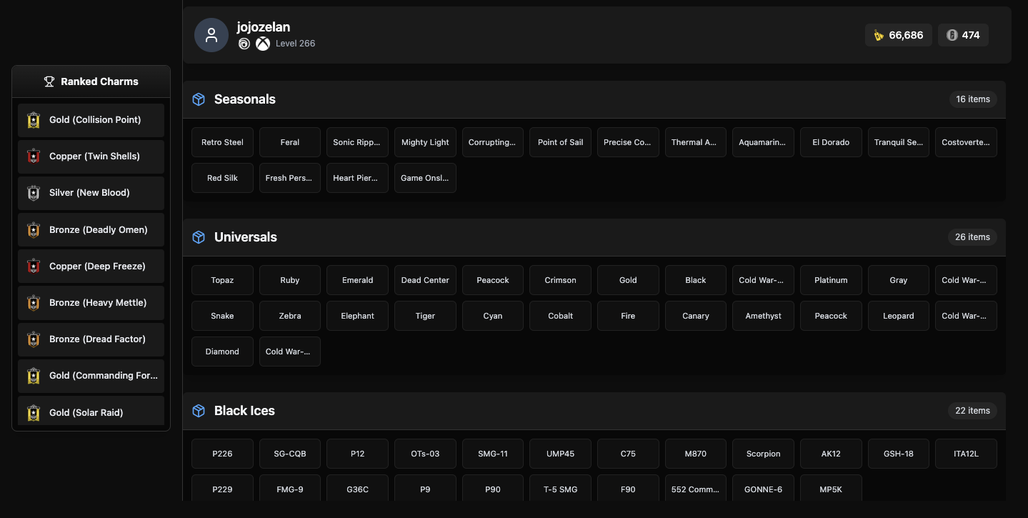1028x518 pixels.
Task: Select the El Dorado seasonal skin
Action: click(x=831, y=142)
